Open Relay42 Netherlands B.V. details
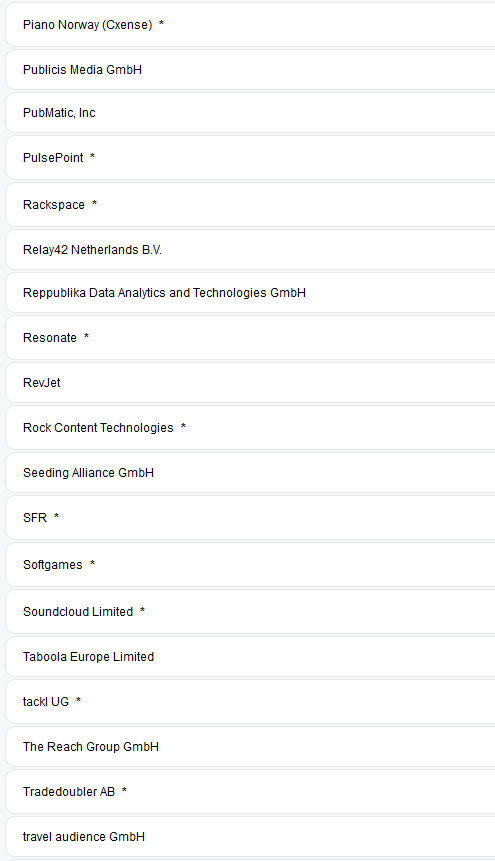This screenshot has width=495, height=861. 251,250
